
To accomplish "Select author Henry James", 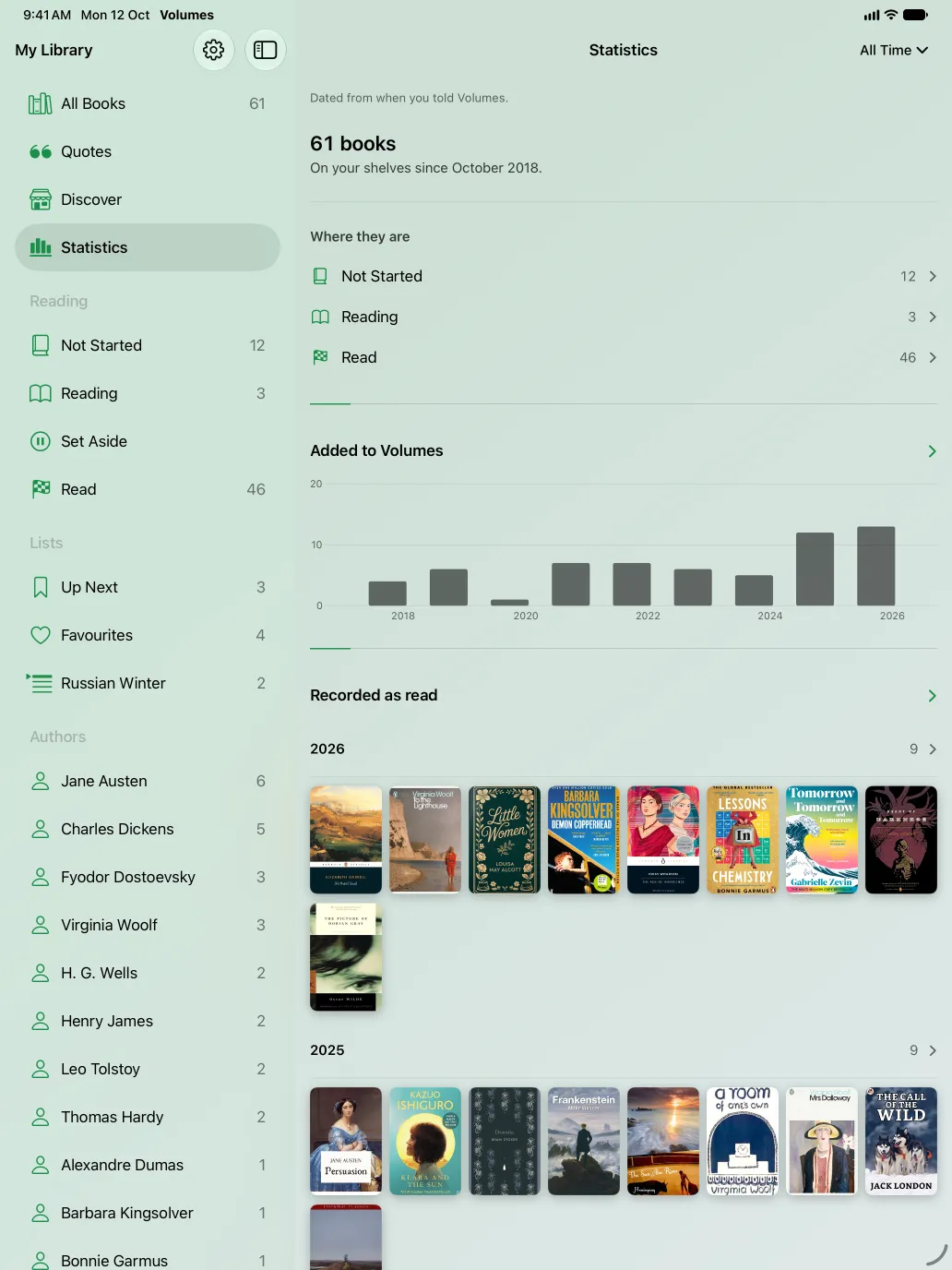I will 148,1021.
